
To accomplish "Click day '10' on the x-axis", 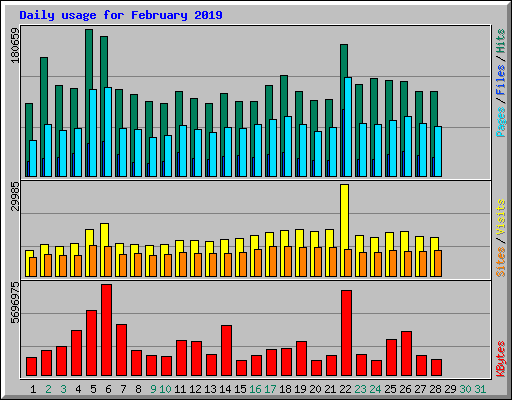I will point(165,389).
